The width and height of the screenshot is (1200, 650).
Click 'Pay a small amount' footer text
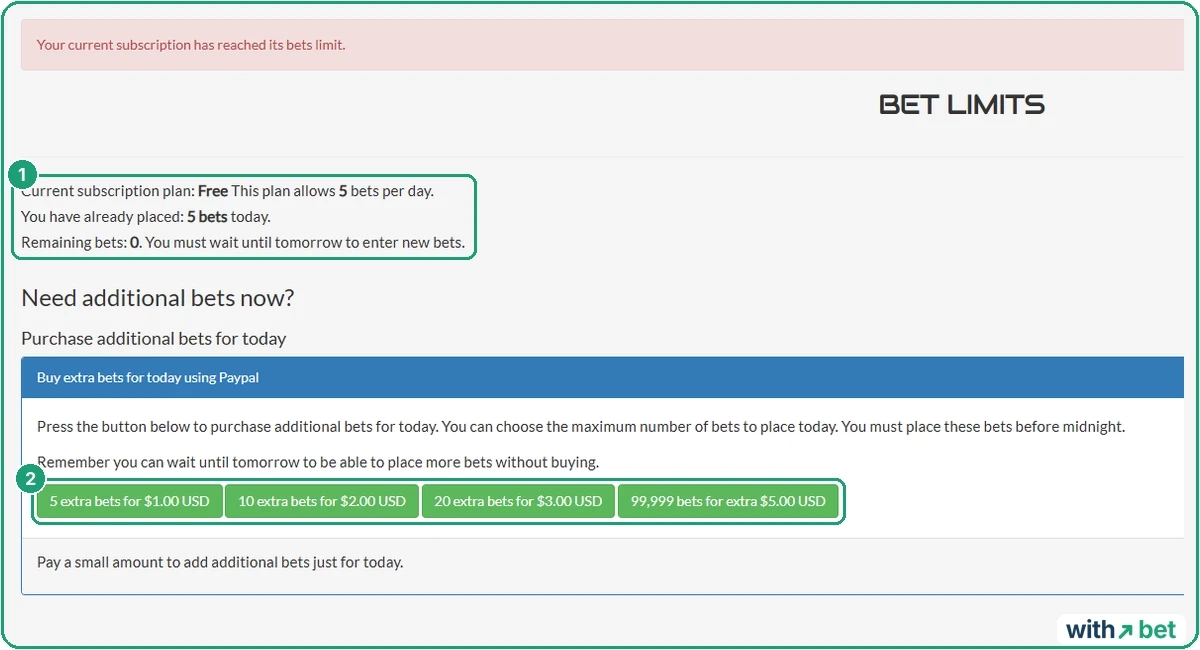coord(220,562)
